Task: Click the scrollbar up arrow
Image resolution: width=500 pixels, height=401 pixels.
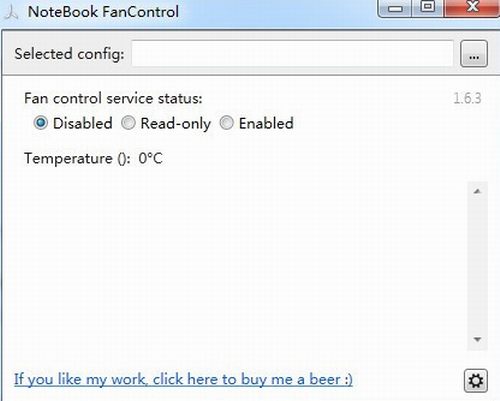Action: [477, 191]
